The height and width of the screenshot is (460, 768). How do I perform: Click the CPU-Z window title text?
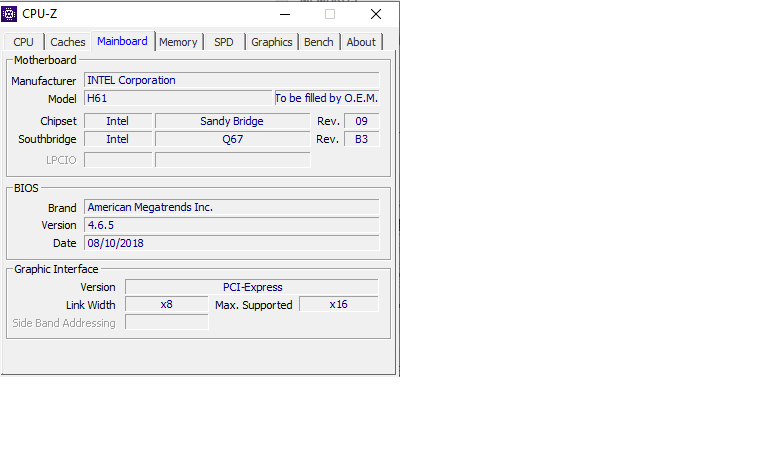(40, 14)
